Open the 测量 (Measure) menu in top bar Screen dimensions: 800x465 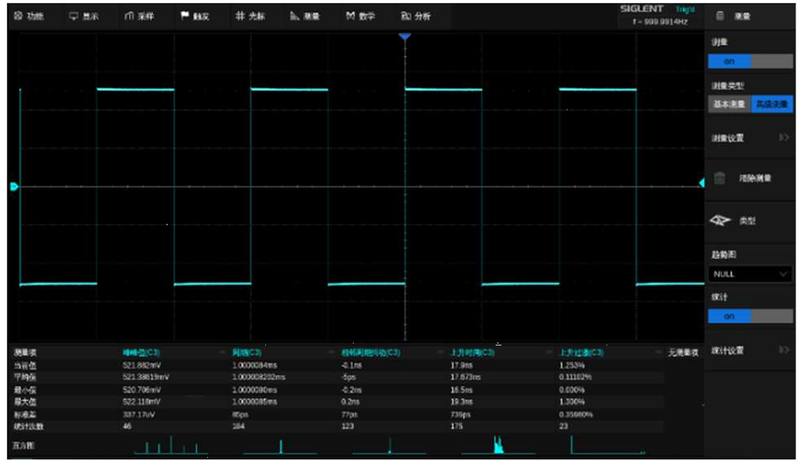tap(305, 16)
